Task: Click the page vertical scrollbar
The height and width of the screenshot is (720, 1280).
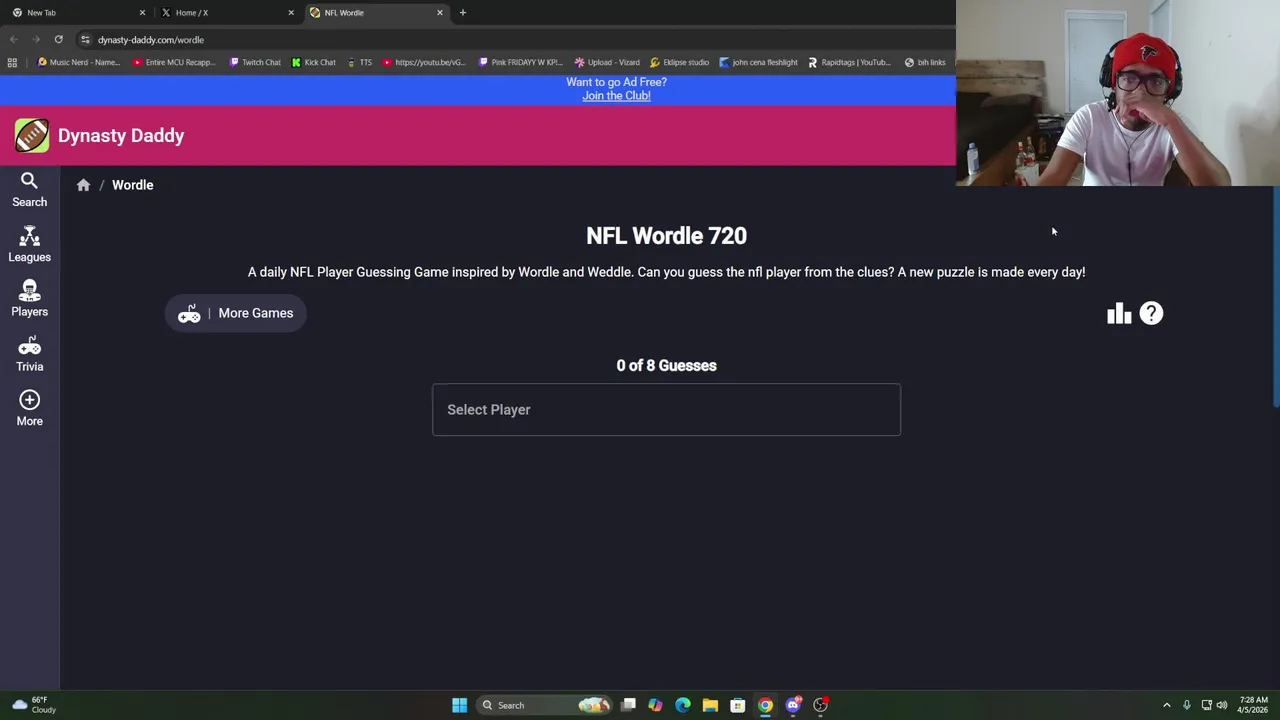Action: point(1276,296)
